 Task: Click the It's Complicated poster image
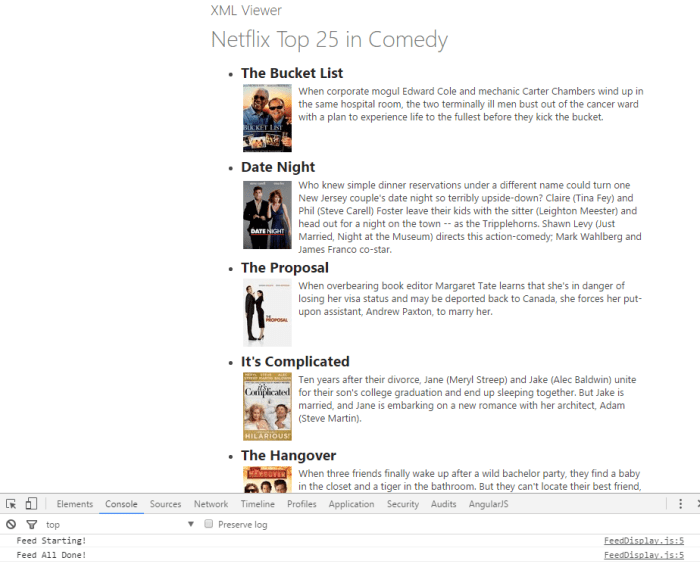(267, 407)
